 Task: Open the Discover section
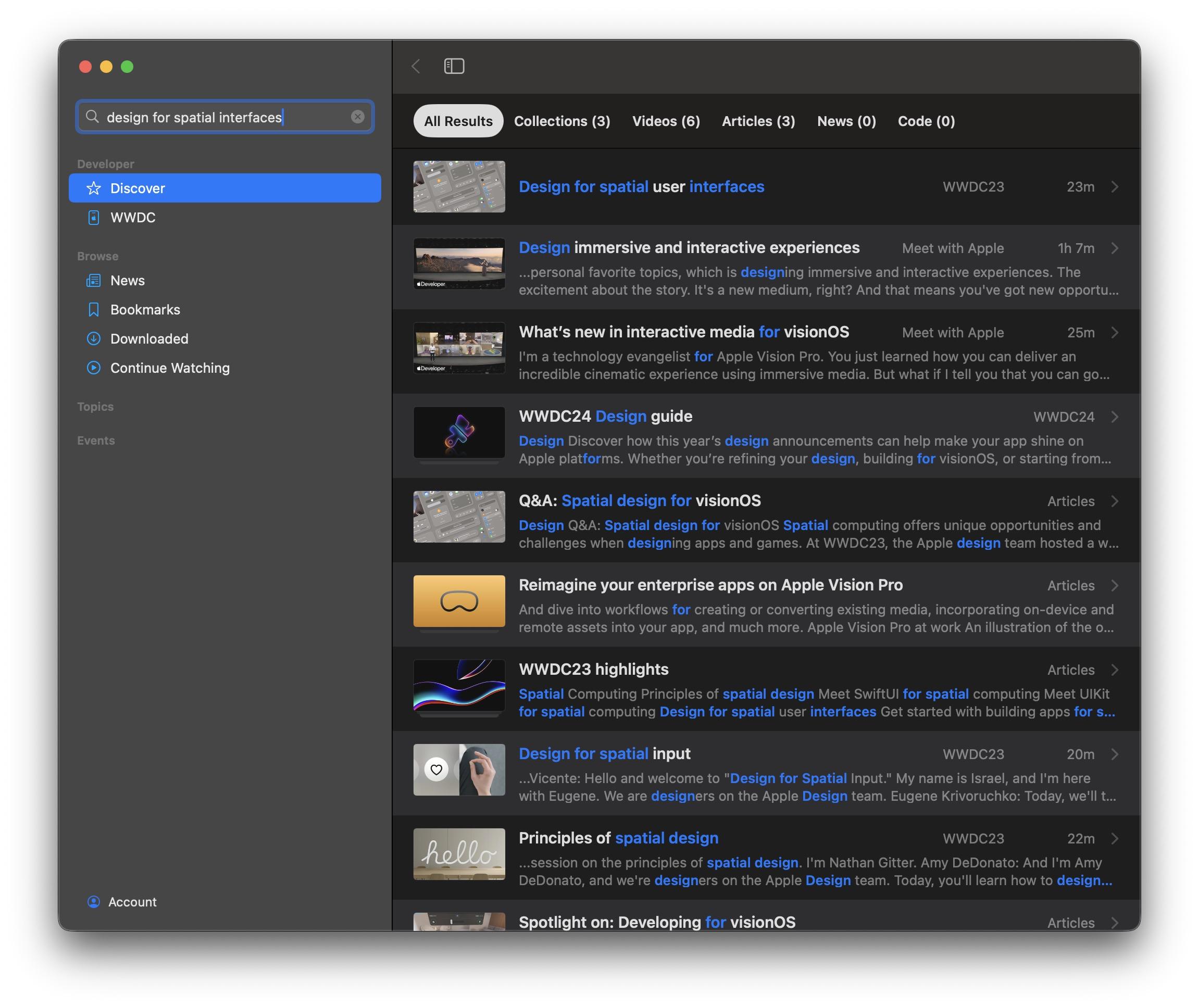pos(224,188)
